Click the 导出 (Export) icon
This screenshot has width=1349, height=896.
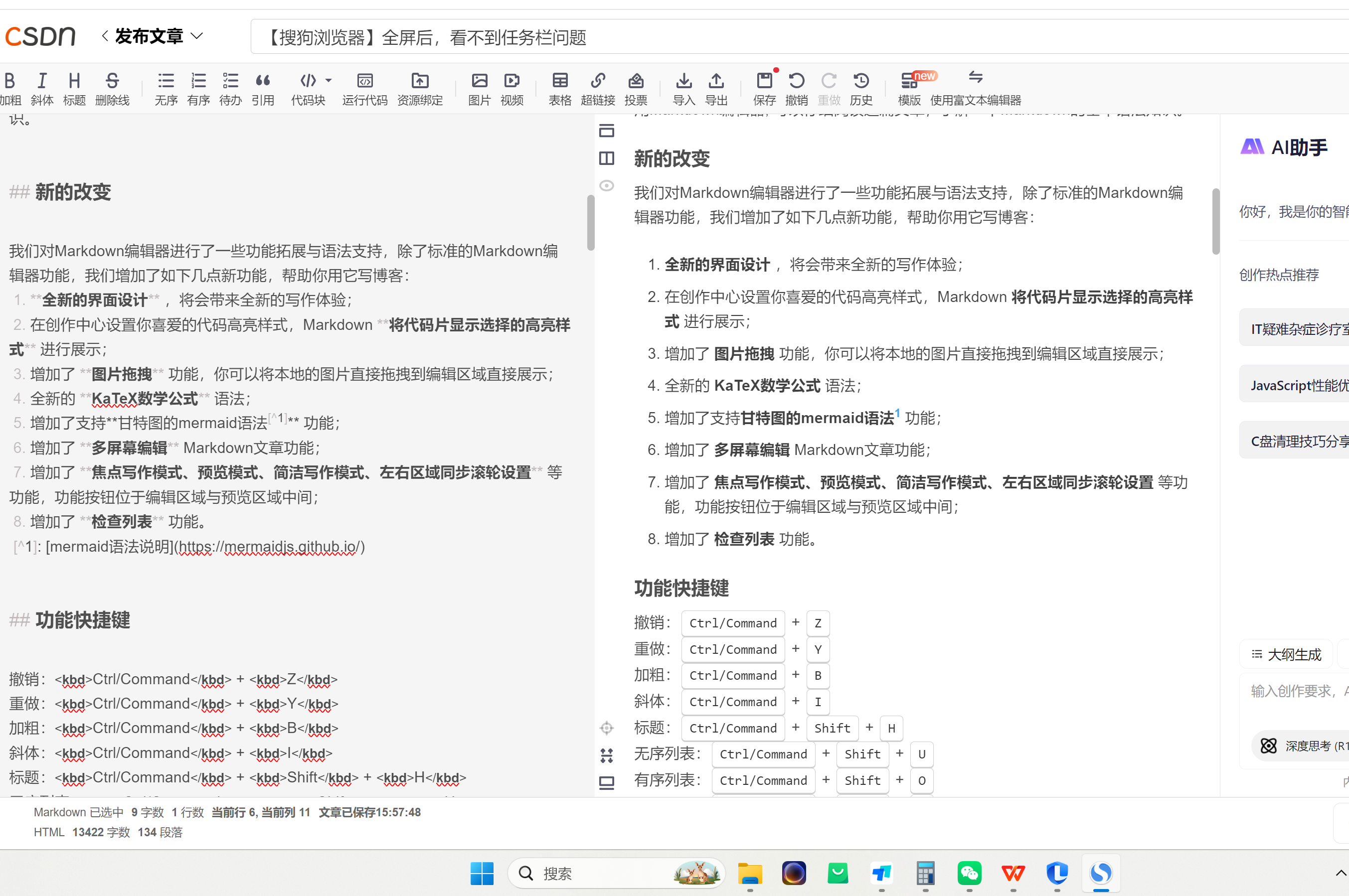716,89
